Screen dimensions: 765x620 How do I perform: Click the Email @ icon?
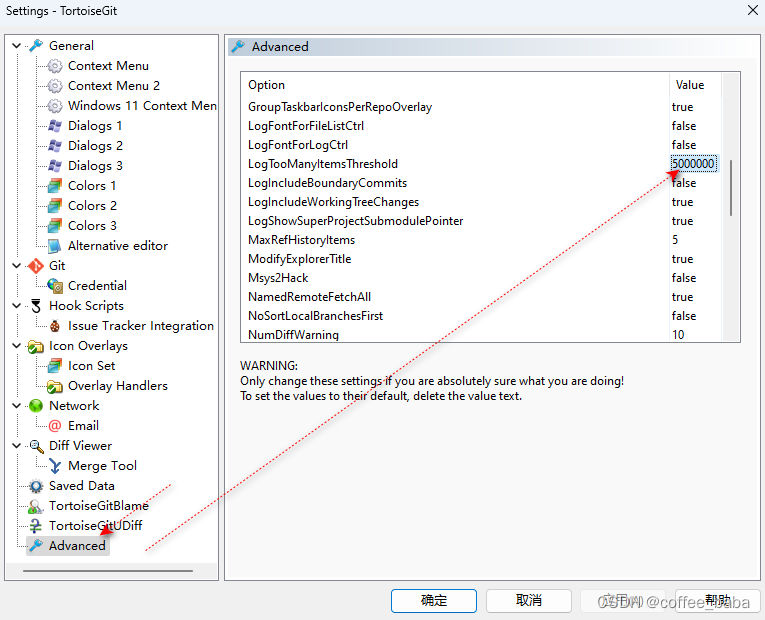click(x=55, y=426)
